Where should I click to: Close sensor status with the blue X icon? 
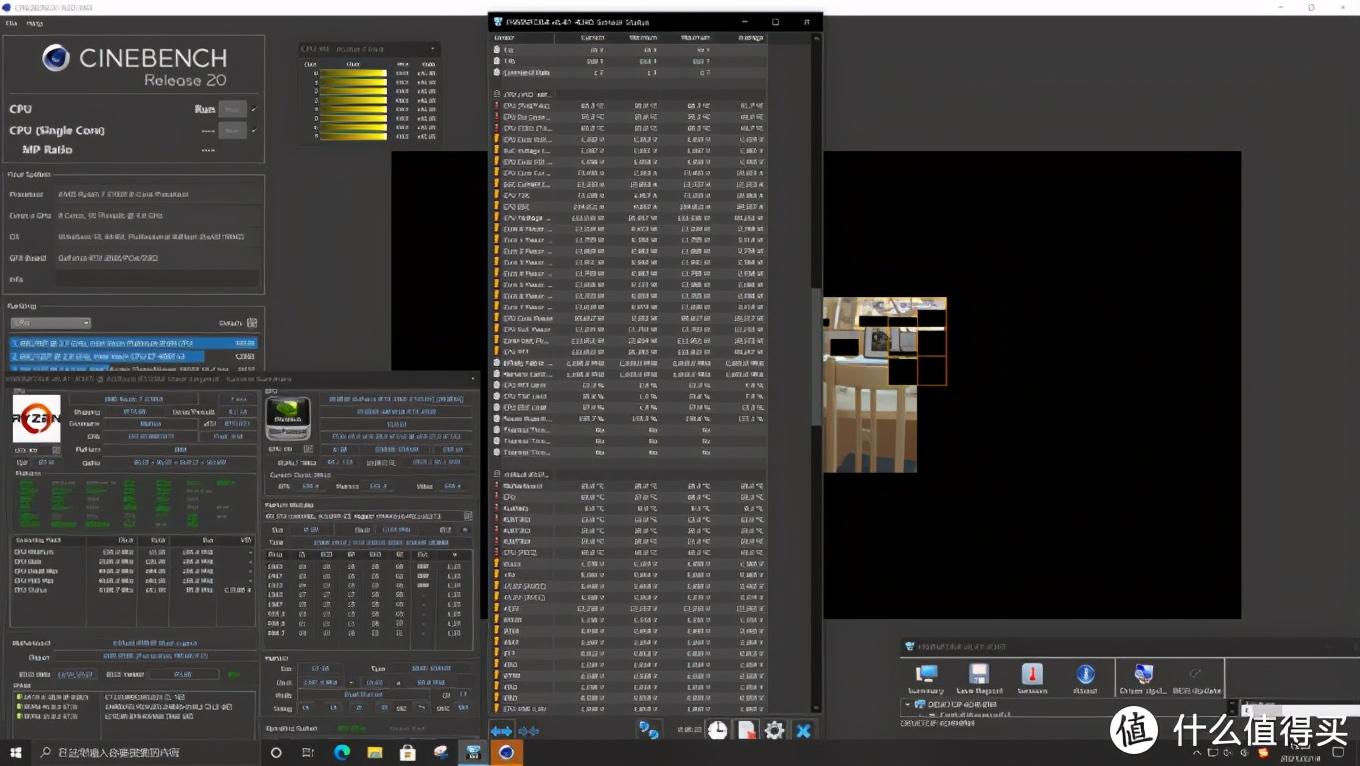point(803,731)
